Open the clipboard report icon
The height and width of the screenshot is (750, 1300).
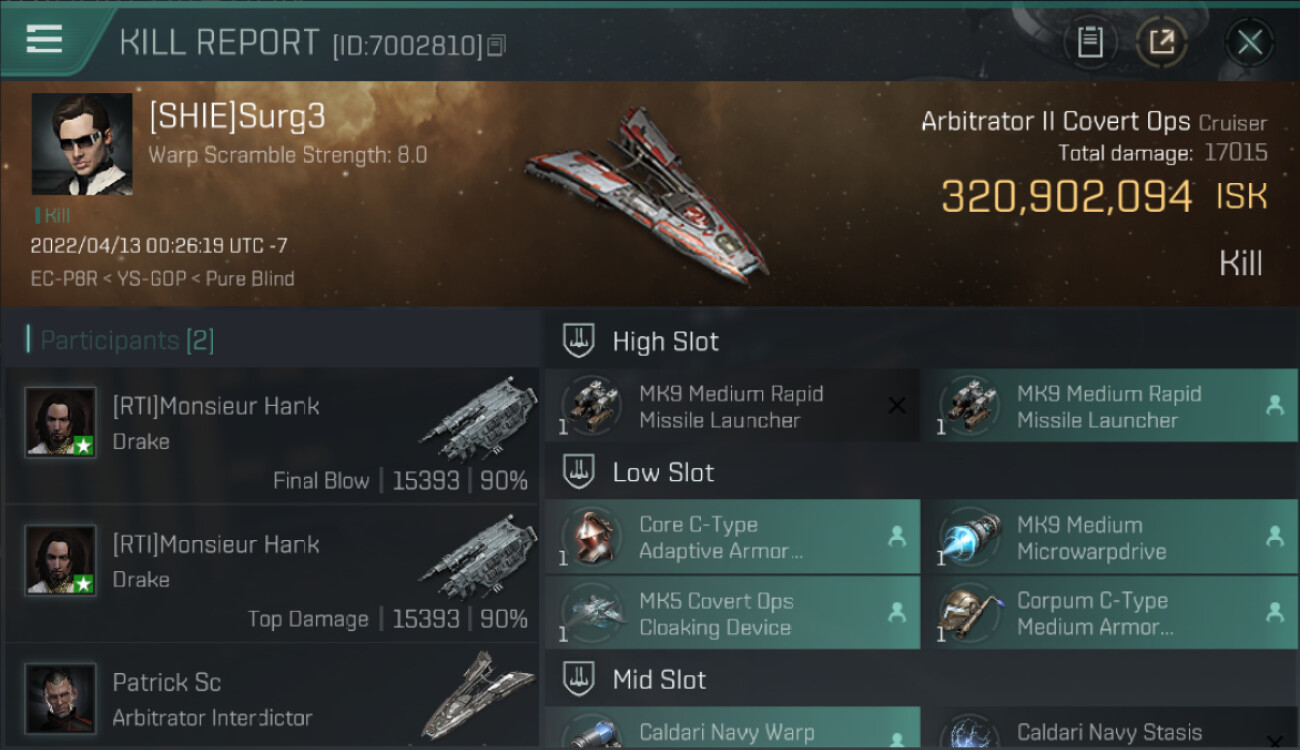[x=1090, y=42]
